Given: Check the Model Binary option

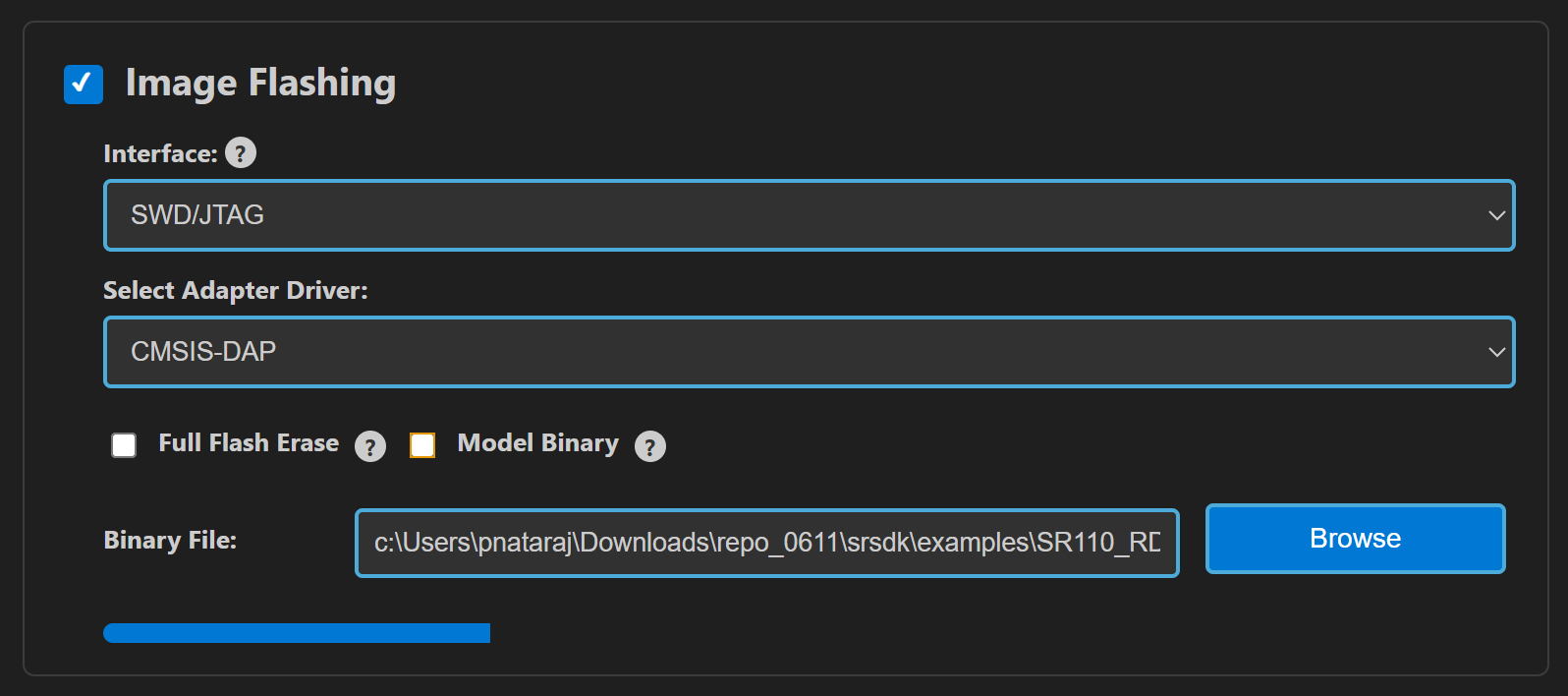Looking at the screenshot, I should (x=422, y=445).
